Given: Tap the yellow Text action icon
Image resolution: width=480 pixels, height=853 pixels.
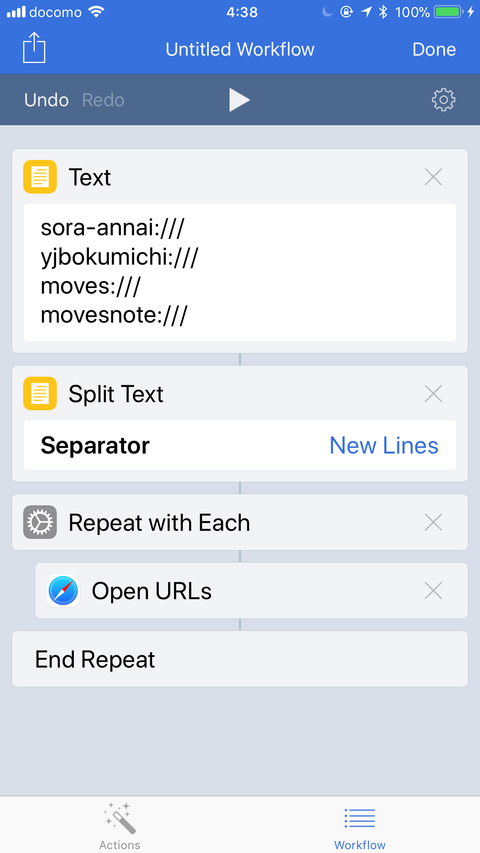Looking at the screenshot, I should (40, 177).
